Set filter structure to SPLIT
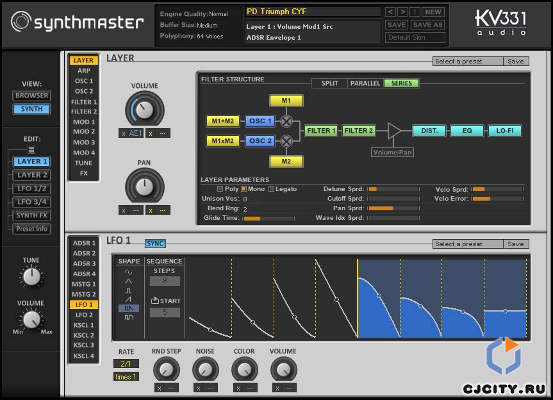Screen dimensions: 553x400 (329, 84)
